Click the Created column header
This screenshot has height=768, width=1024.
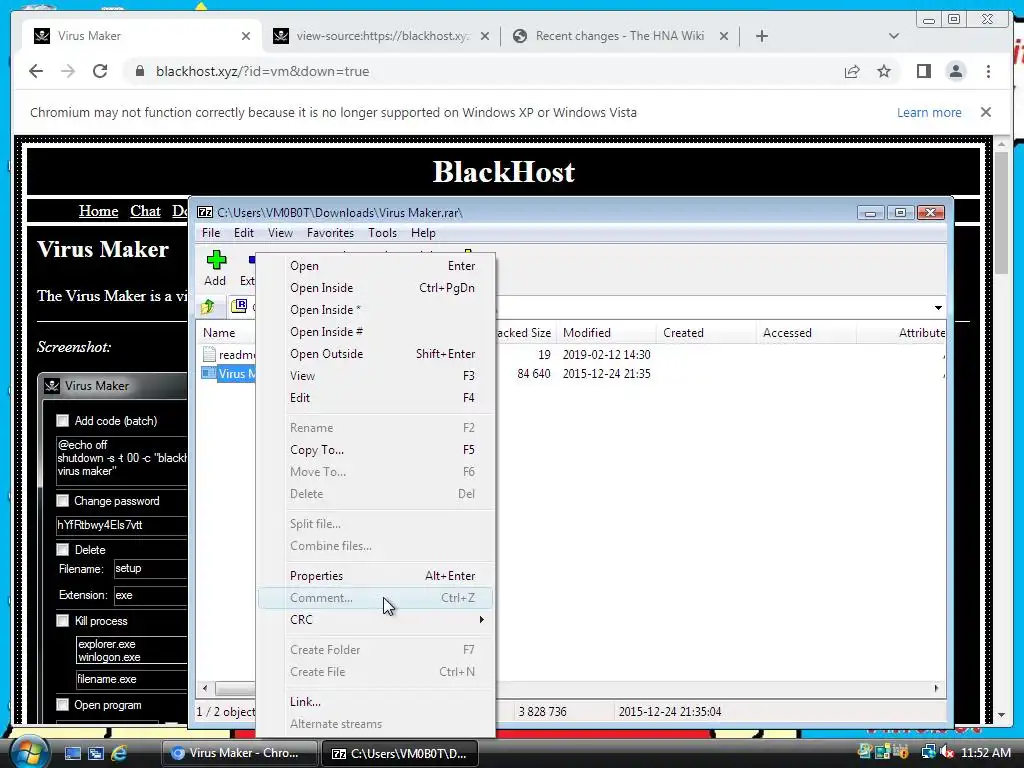706,333
